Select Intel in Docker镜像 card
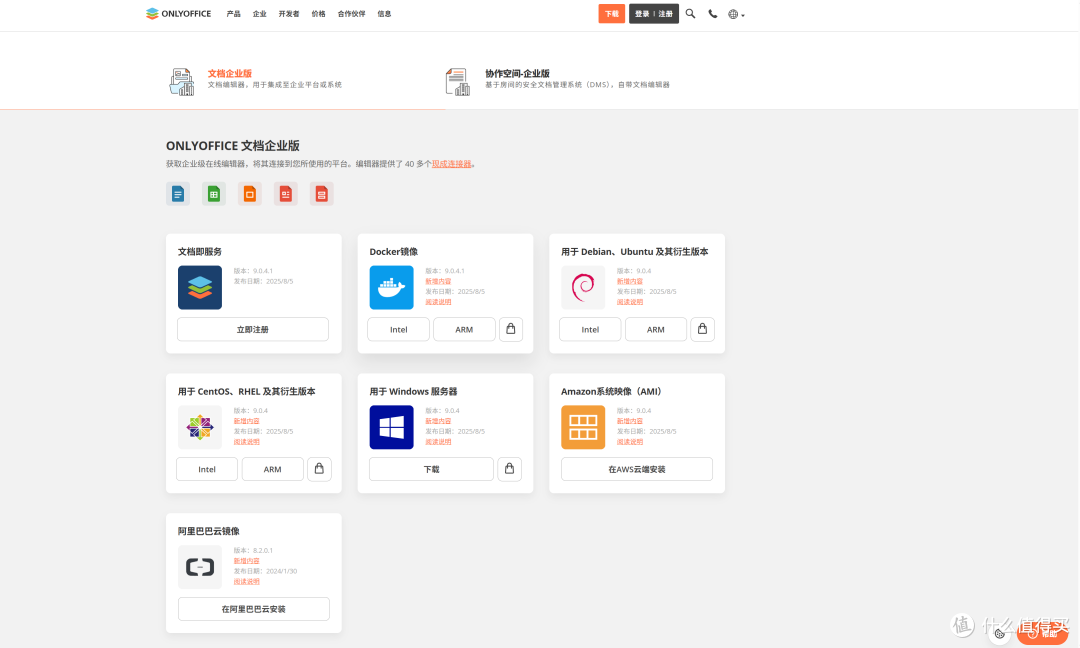 click(x=399, y=329)
